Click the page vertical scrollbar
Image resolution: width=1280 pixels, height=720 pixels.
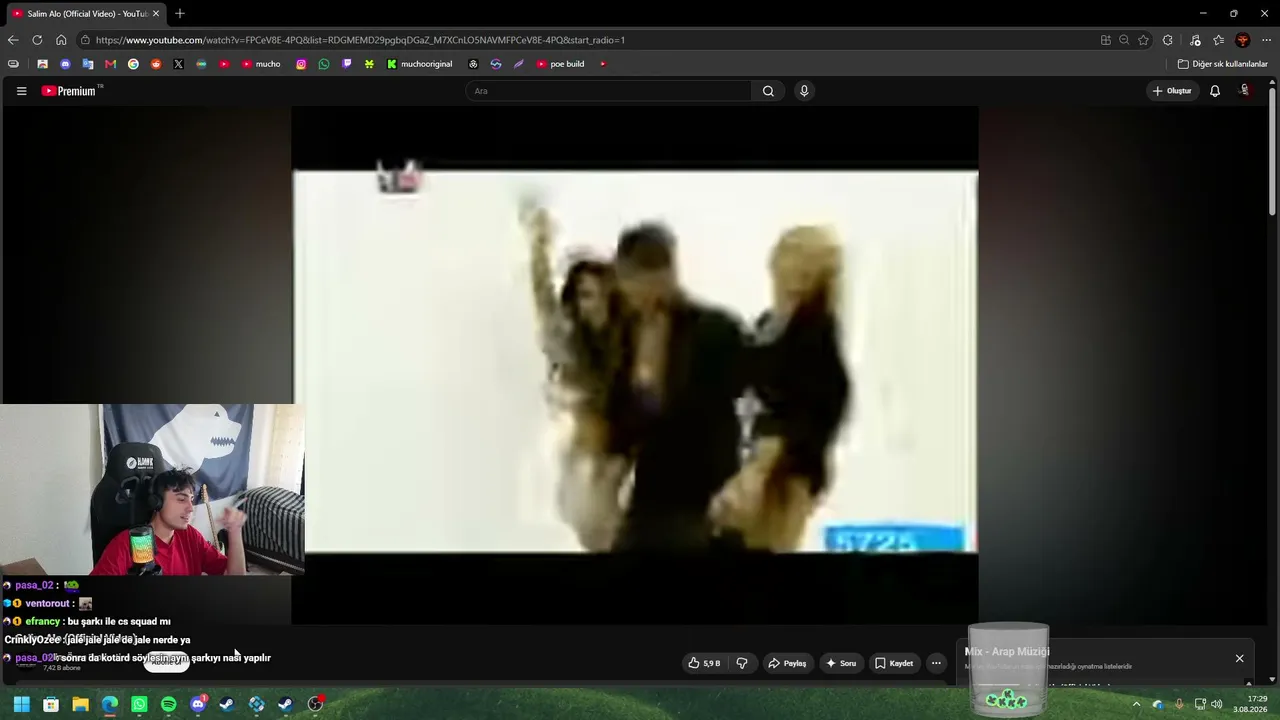pyautogui.click(x=1273, y=150)
